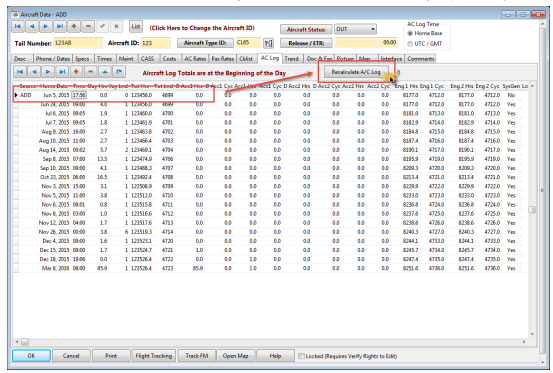Click into the Tail Number field
This screenshot has width=553, height=373.
coord(78,43)
